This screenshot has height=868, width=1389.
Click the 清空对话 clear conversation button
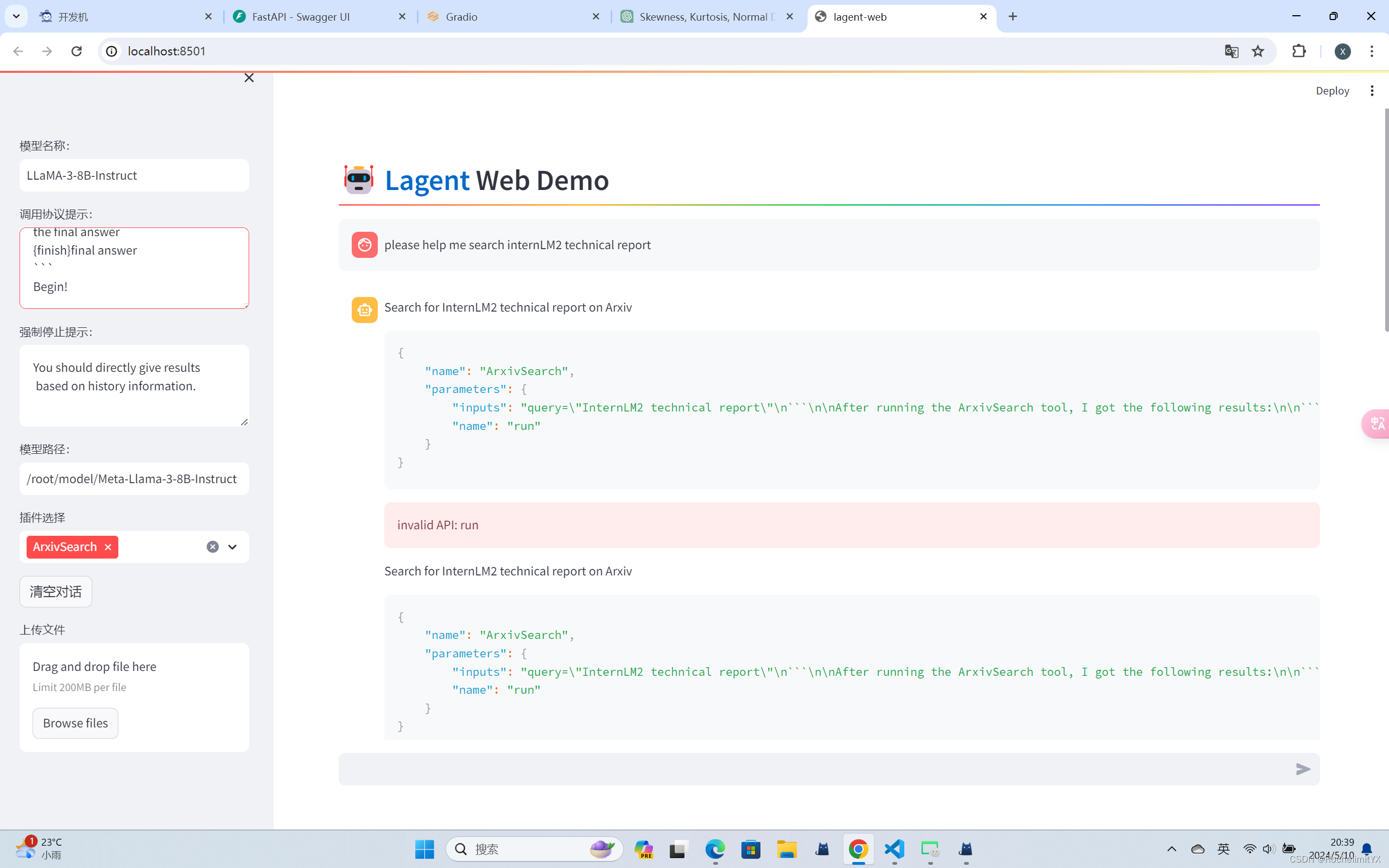[56, 591]
